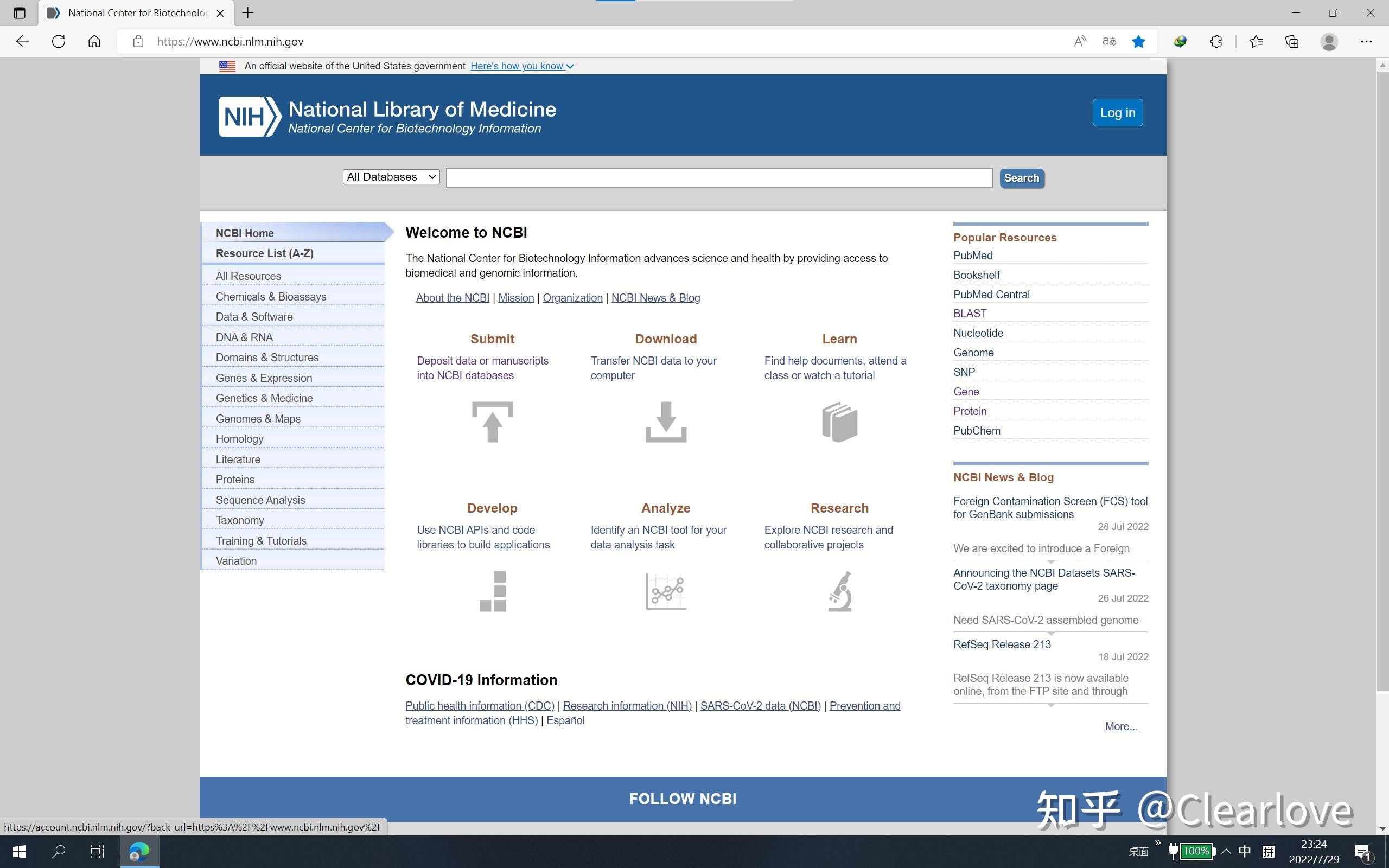Viewport: 1389px width, 868px height.
Task: Click the Log in button
Action: point(1117,112)
